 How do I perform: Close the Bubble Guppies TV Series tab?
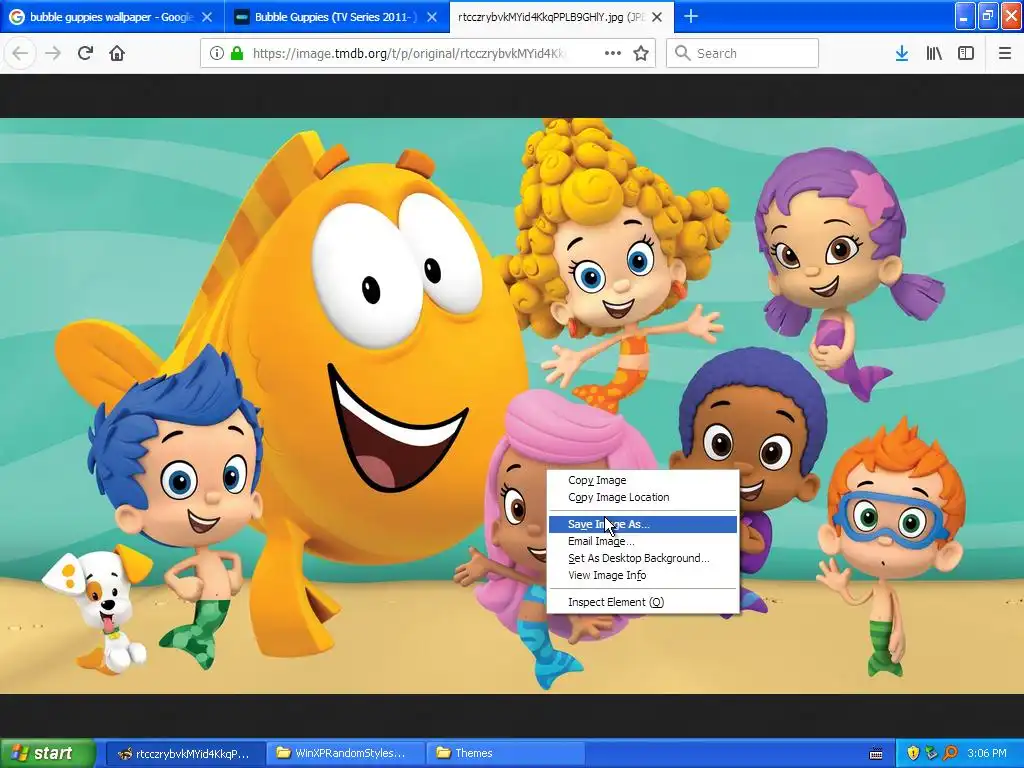coord(432,17)
